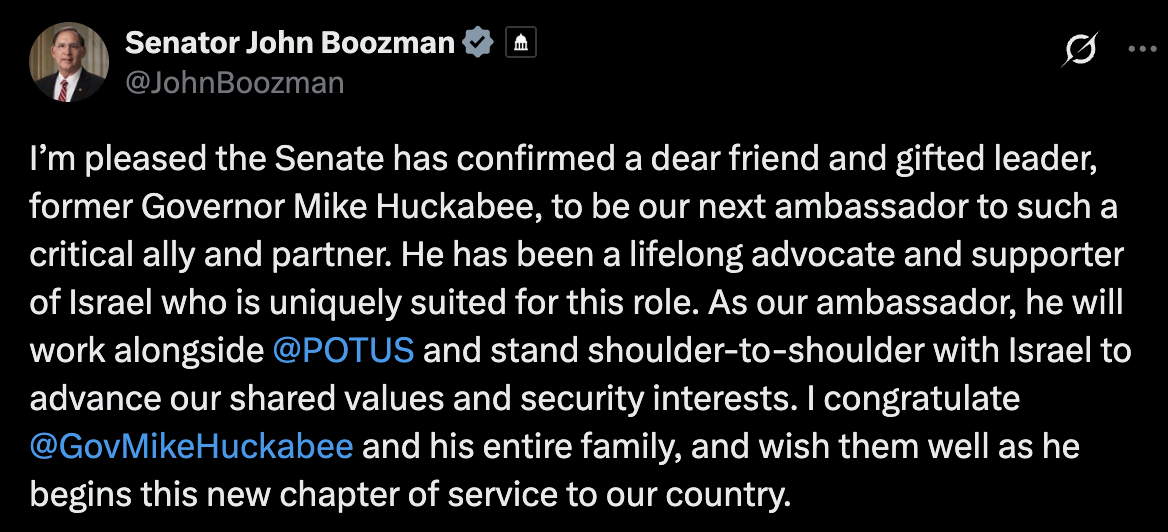
Task: Open the @JohnBoozman handle link
Action: click(234, 82)
